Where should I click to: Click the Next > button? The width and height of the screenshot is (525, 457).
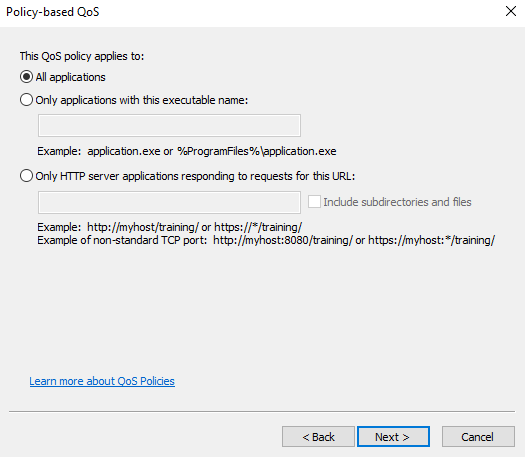[393, 437]
